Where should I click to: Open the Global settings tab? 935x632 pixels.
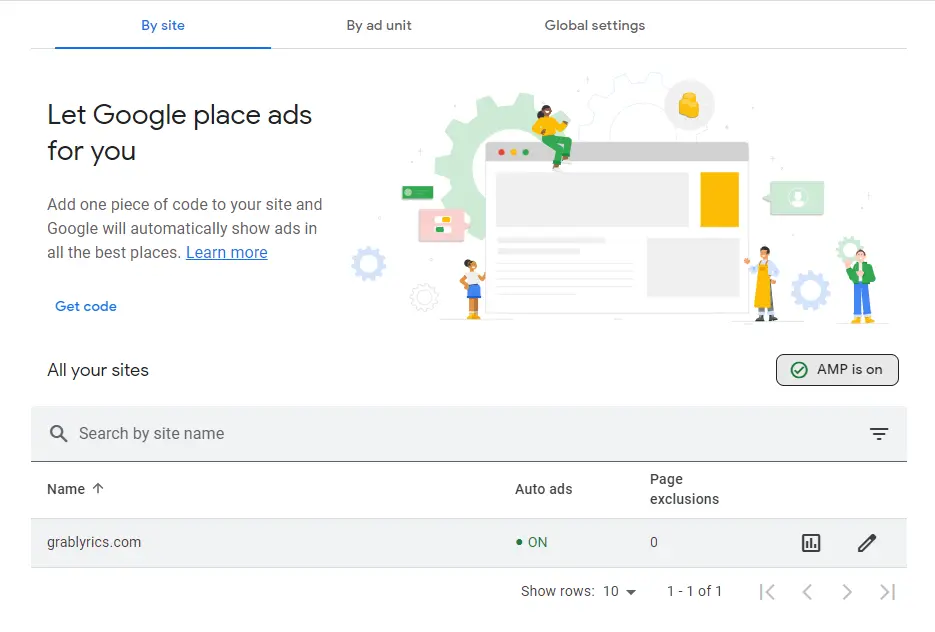pyautogui.click(x=595, y=26)
